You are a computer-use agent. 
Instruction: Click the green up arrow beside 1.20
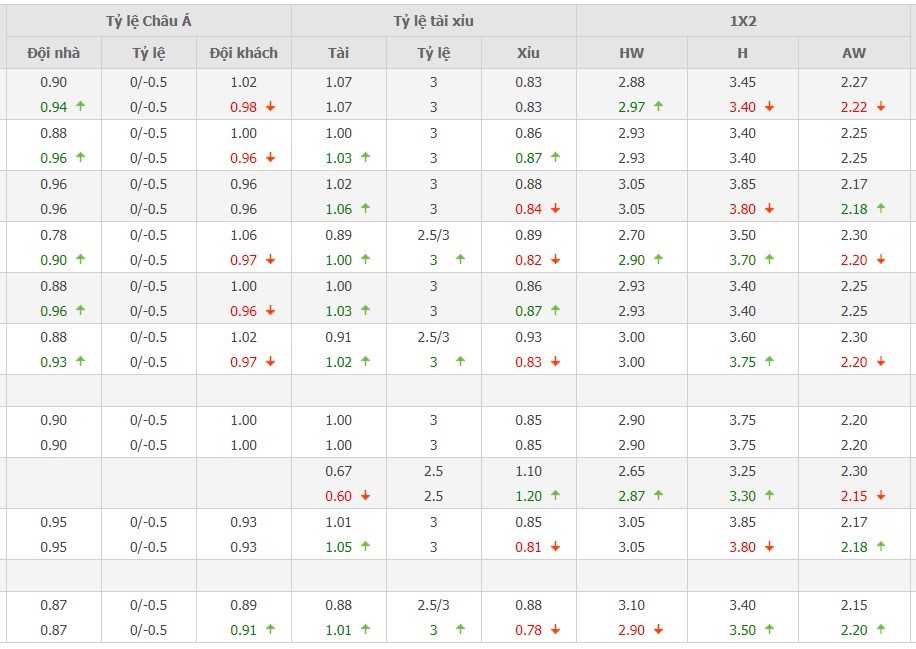555,496
